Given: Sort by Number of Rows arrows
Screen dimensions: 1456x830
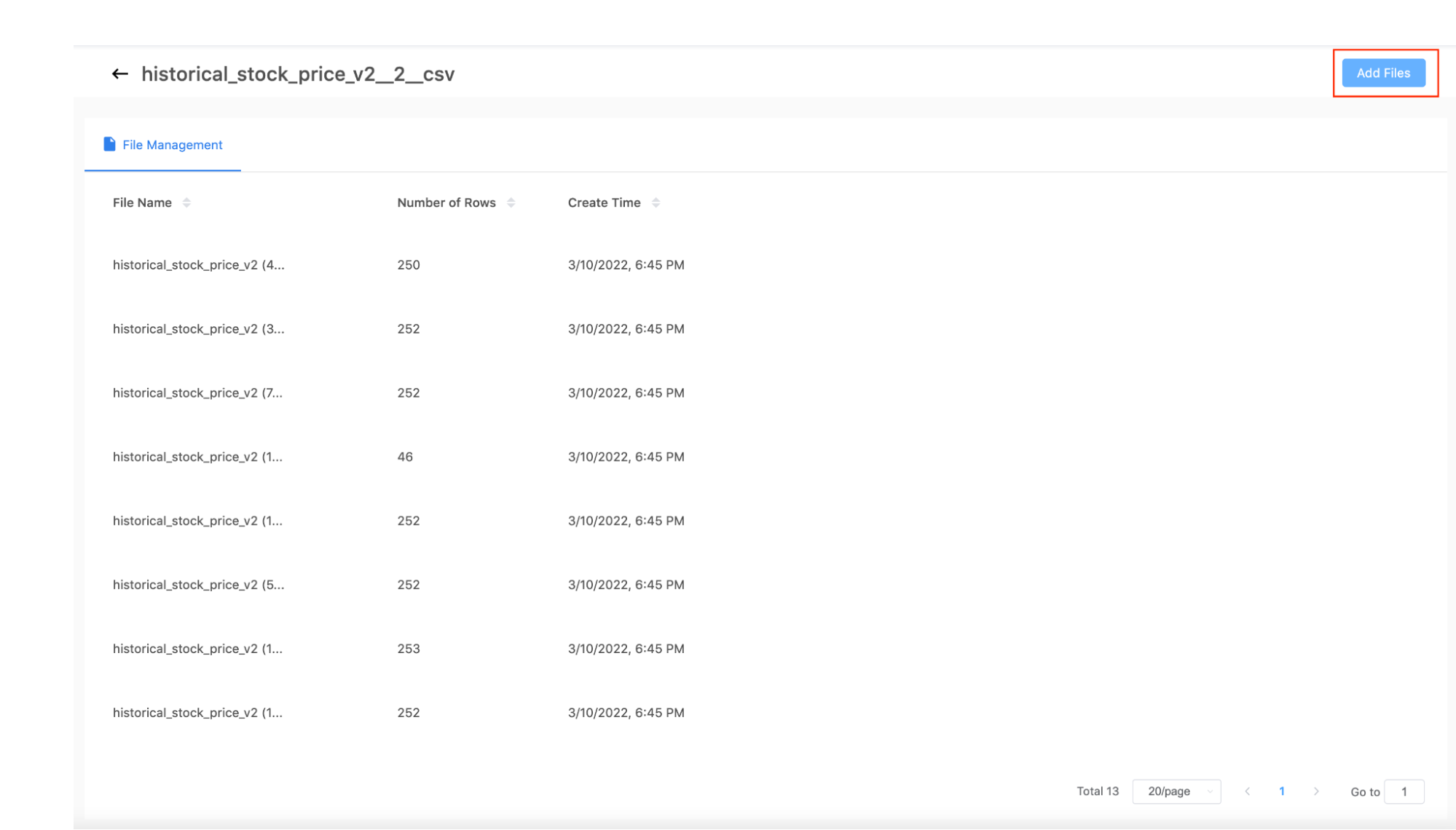Looking at the screenshot, I should (511, 203).
